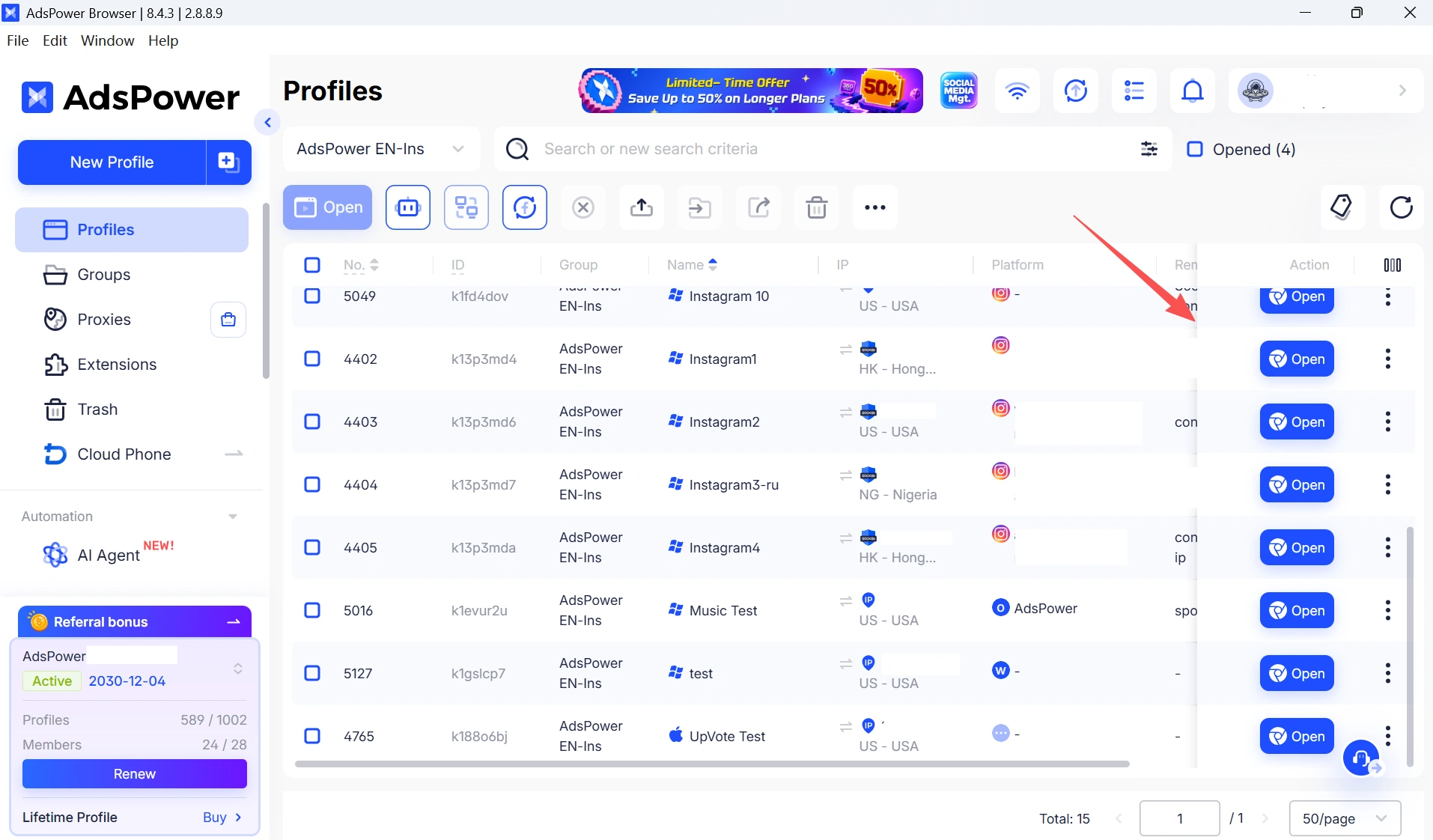This screenshot has width=1433, height=840.
Task: Expand the AdsPower team switcher arrows
Action: (x=238, y=669)
